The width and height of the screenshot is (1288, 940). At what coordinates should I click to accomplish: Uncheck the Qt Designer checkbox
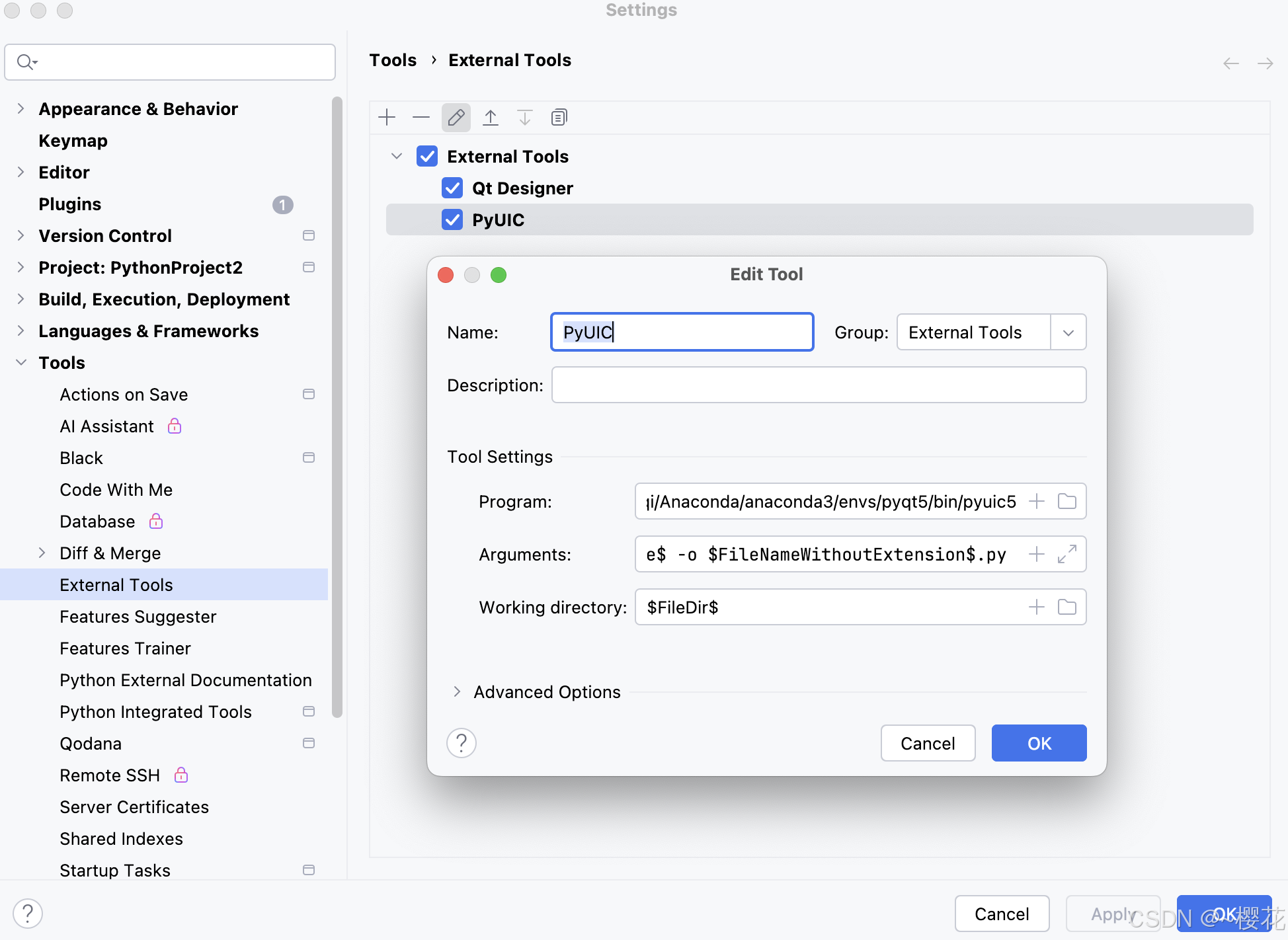[x=452, y=188]
